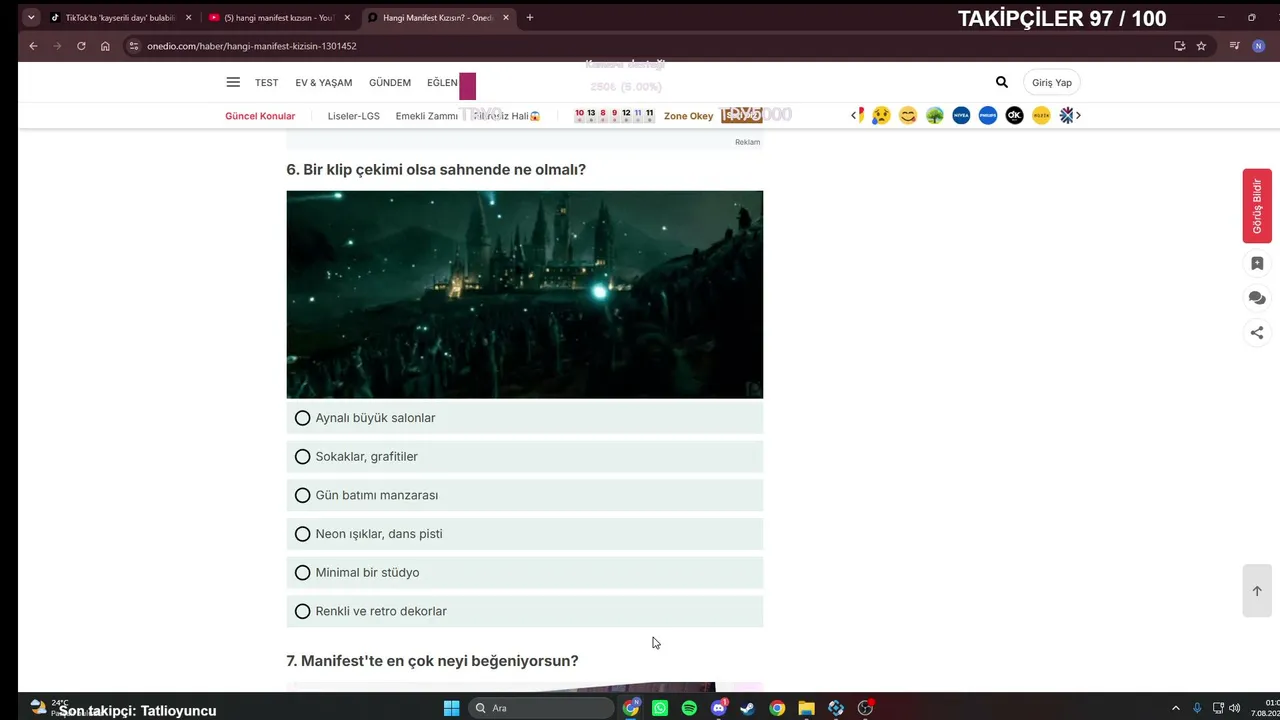Select the yummy smiling emoji icon
1280x720 pixels.
(908, 115)
